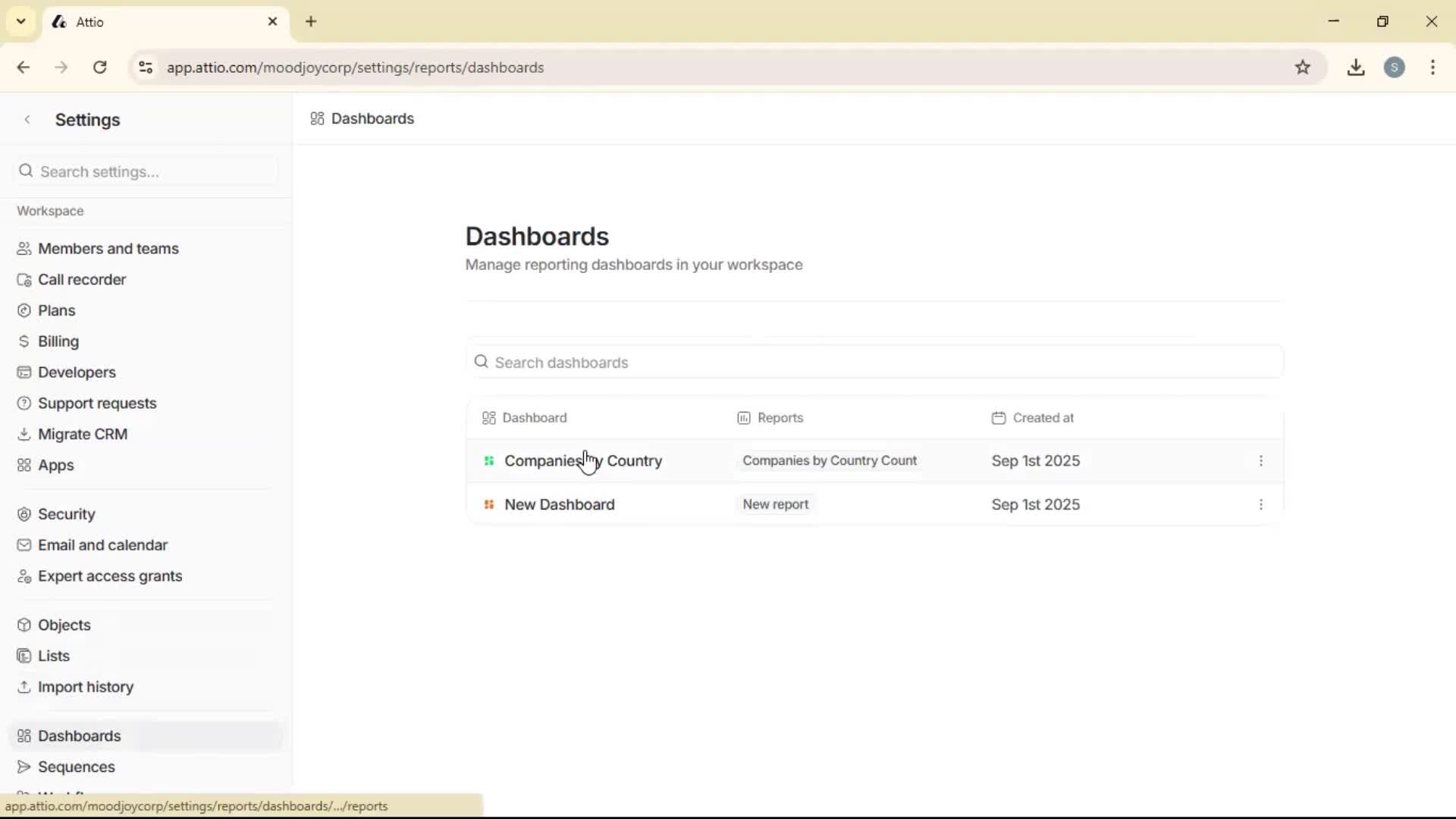The width and height of the screenshot is (1456, 819).
Task: Open row options for Companies by Country dashboard
Action: pyautogui.click(x=1261, y=460)
